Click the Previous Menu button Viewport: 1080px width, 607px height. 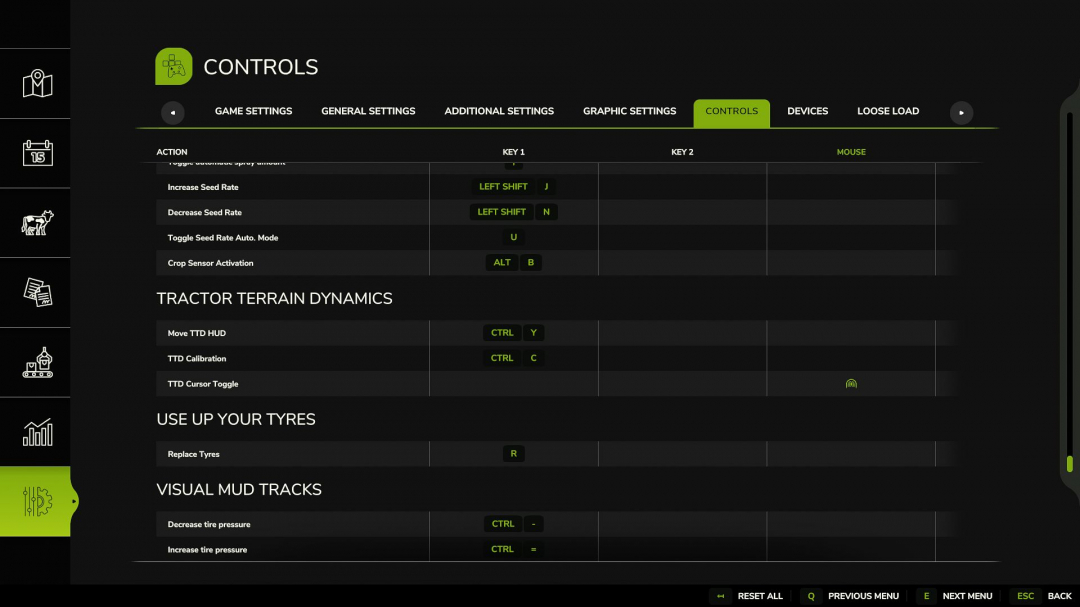863,596
